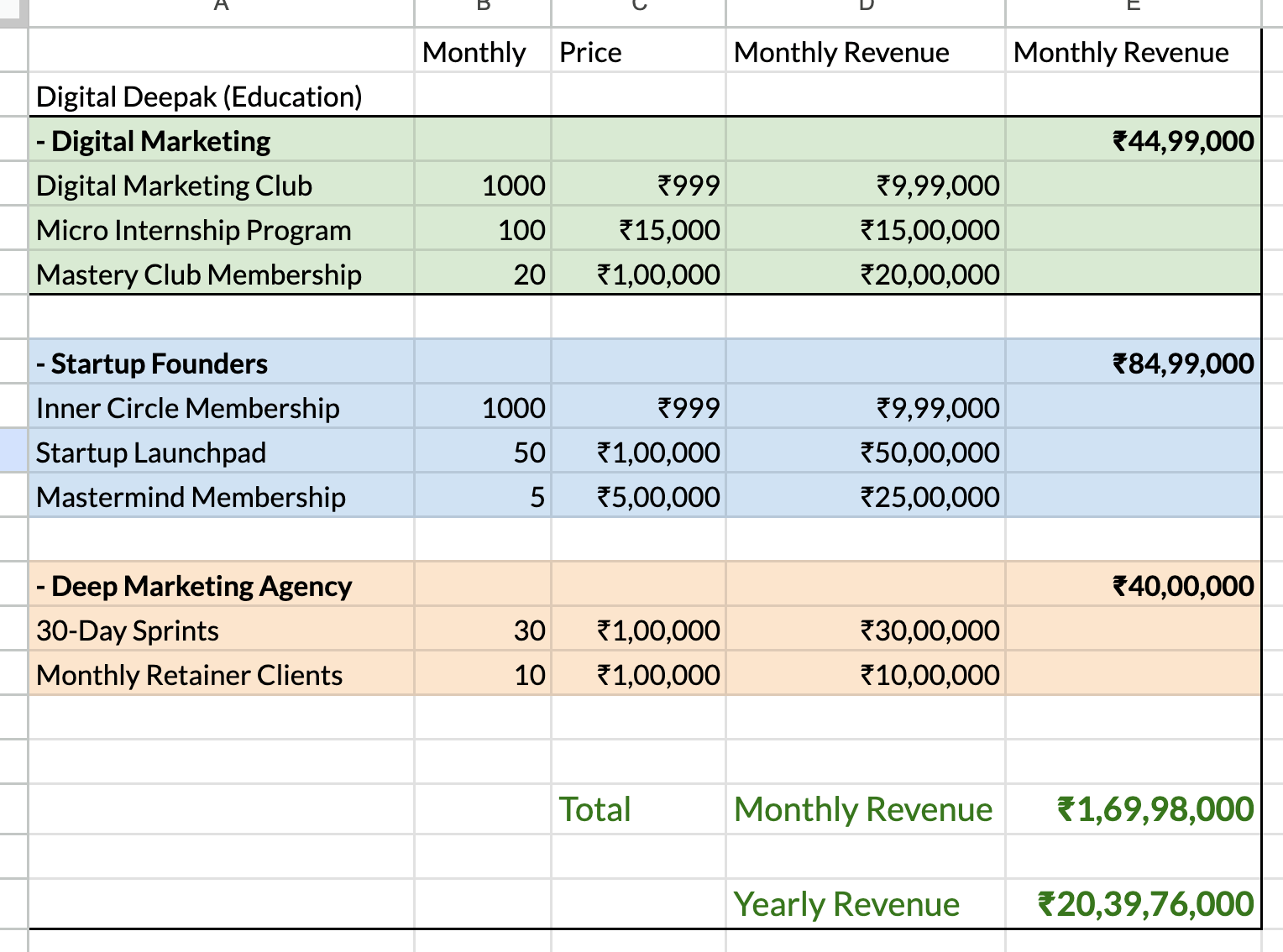Select 30-Day Sprints price ₹1,00,000
The height and width of the screenshot is (952, 1283).
coord(638,630)
